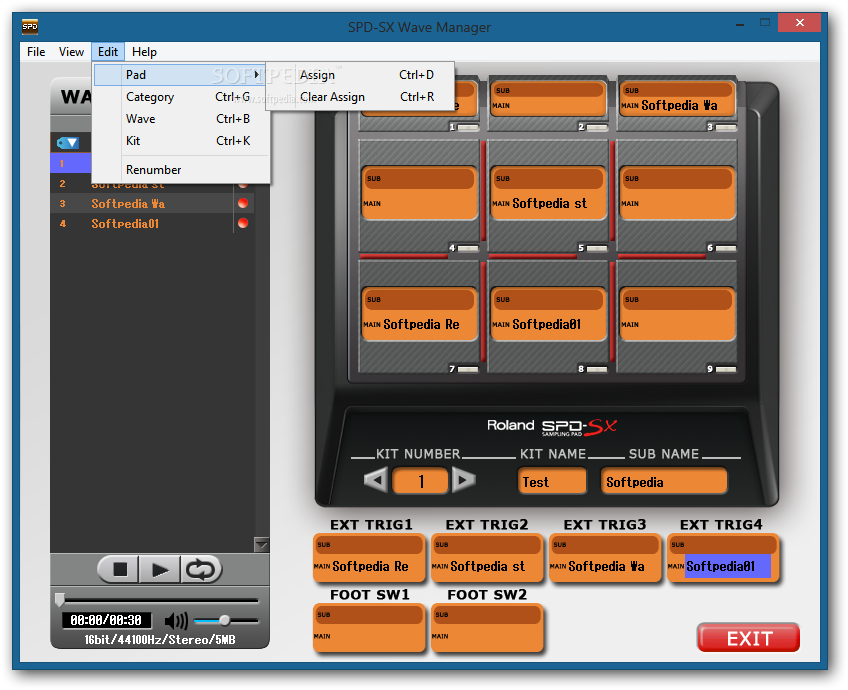Click pad 8 Softpedia01 assignment
The width and height of the screenshot is (848, 690).
point(548,314)
